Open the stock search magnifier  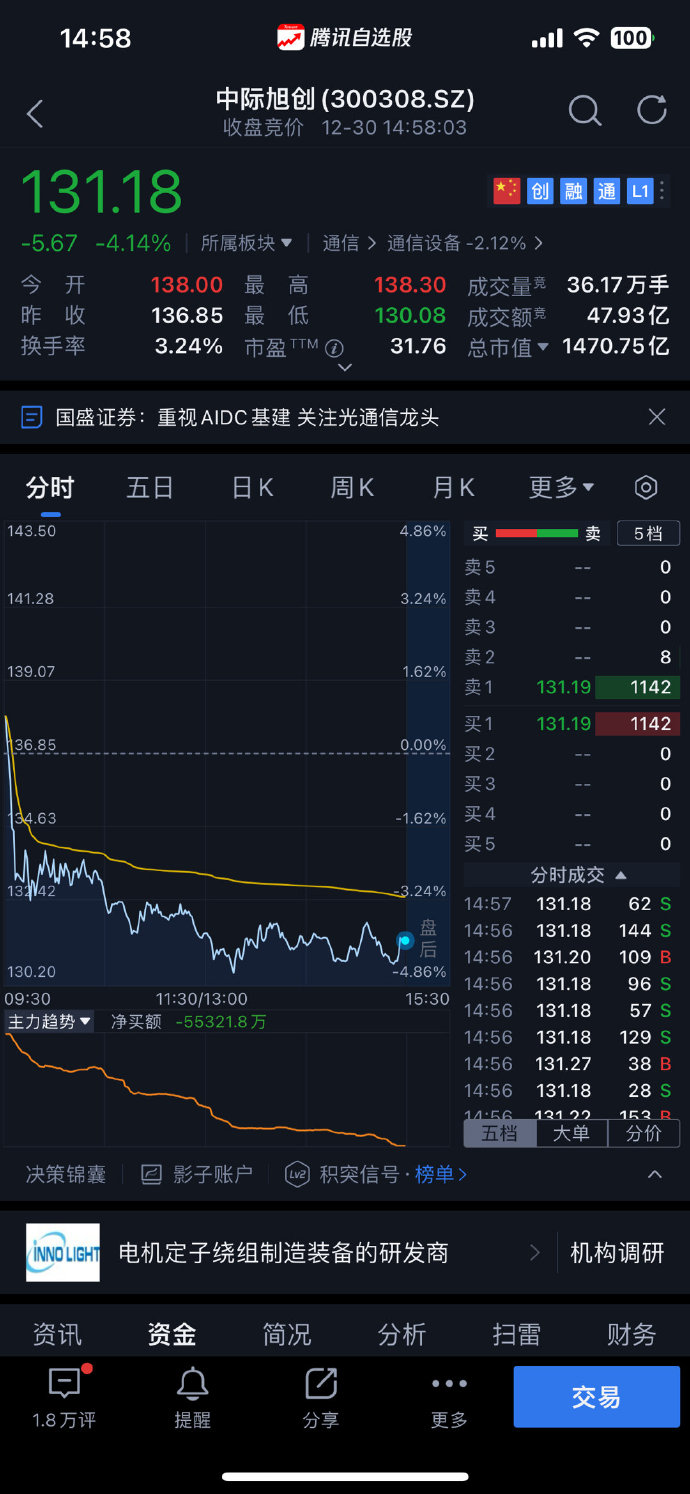(584, 111)
